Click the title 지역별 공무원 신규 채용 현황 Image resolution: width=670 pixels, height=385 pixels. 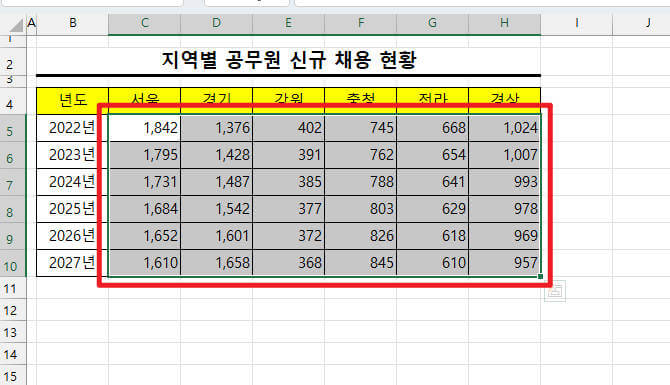pos(288,60)
